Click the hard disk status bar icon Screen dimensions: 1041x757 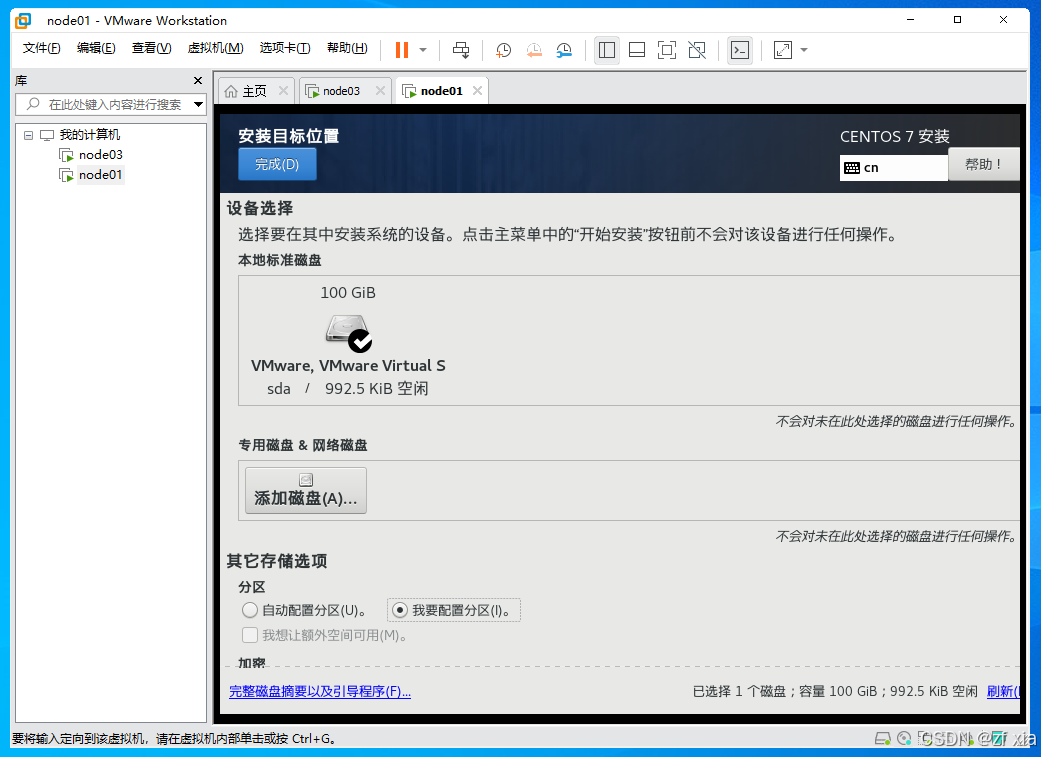pos(882,738)
